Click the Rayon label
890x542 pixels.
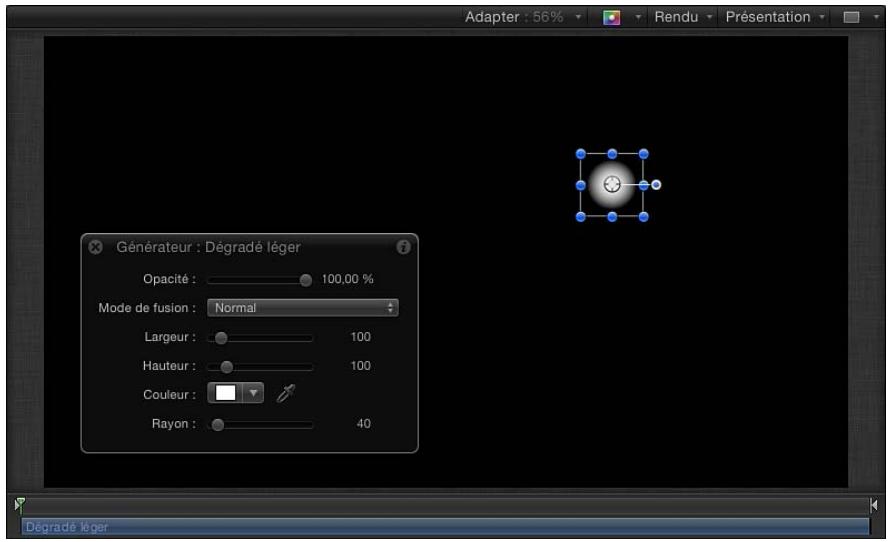[x=174, y=424]
